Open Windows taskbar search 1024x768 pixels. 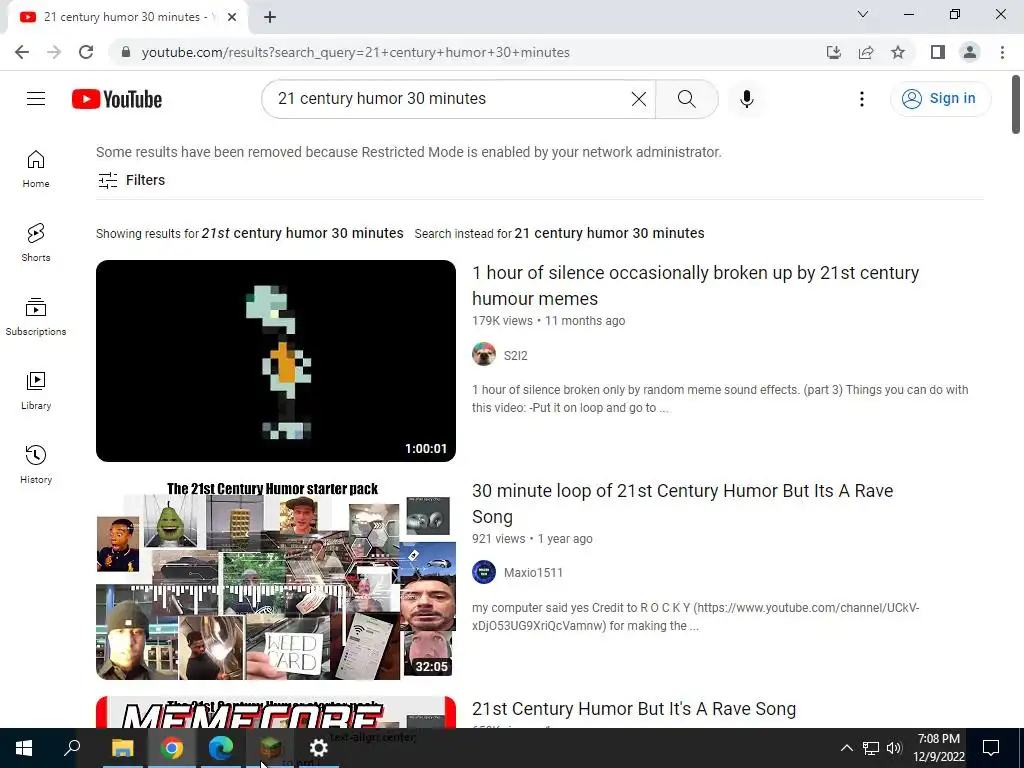[x=72, y=748]
